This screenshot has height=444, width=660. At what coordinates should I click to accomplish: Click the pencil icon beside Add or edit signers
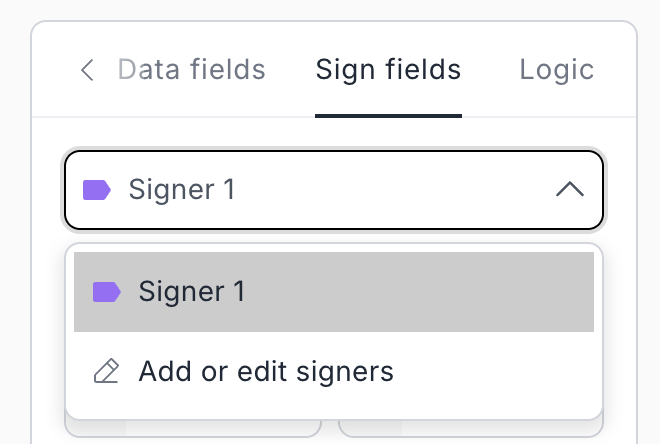point(105,372)
